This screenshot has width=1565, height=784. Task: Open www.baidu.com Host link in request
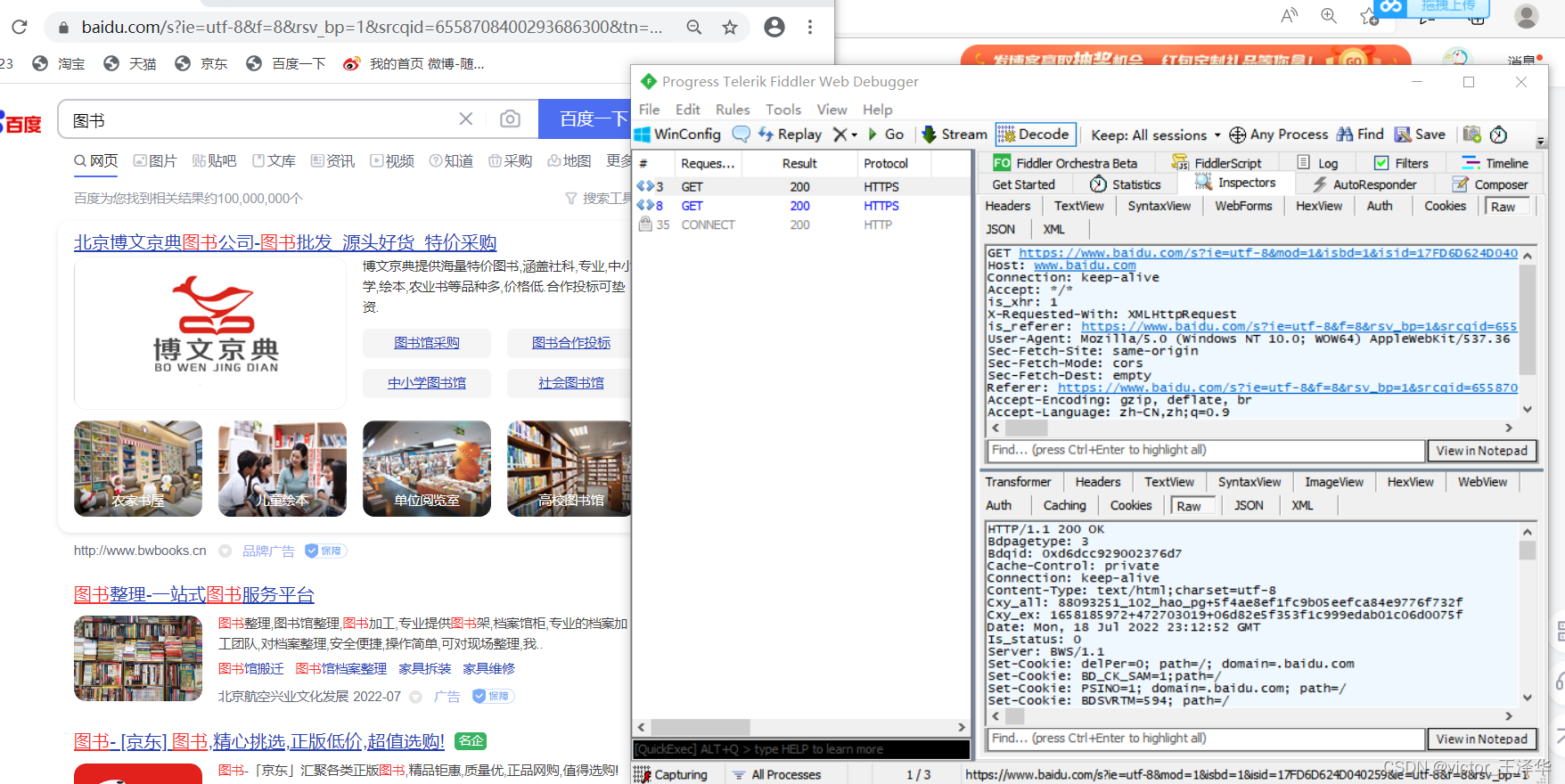click(1085, 265)
